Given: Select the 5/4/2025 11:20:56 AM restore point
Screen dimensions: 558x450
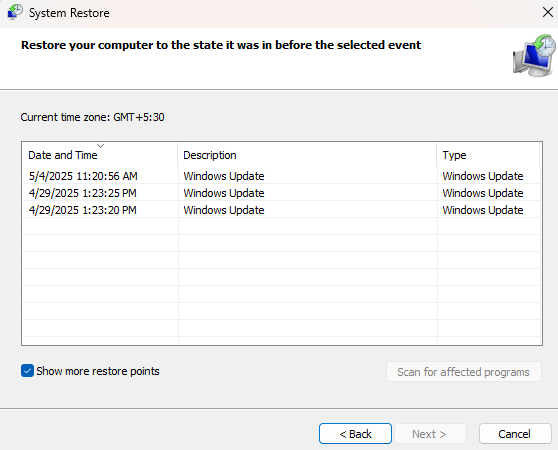Looking at the screenshot, I should point(281,176).
